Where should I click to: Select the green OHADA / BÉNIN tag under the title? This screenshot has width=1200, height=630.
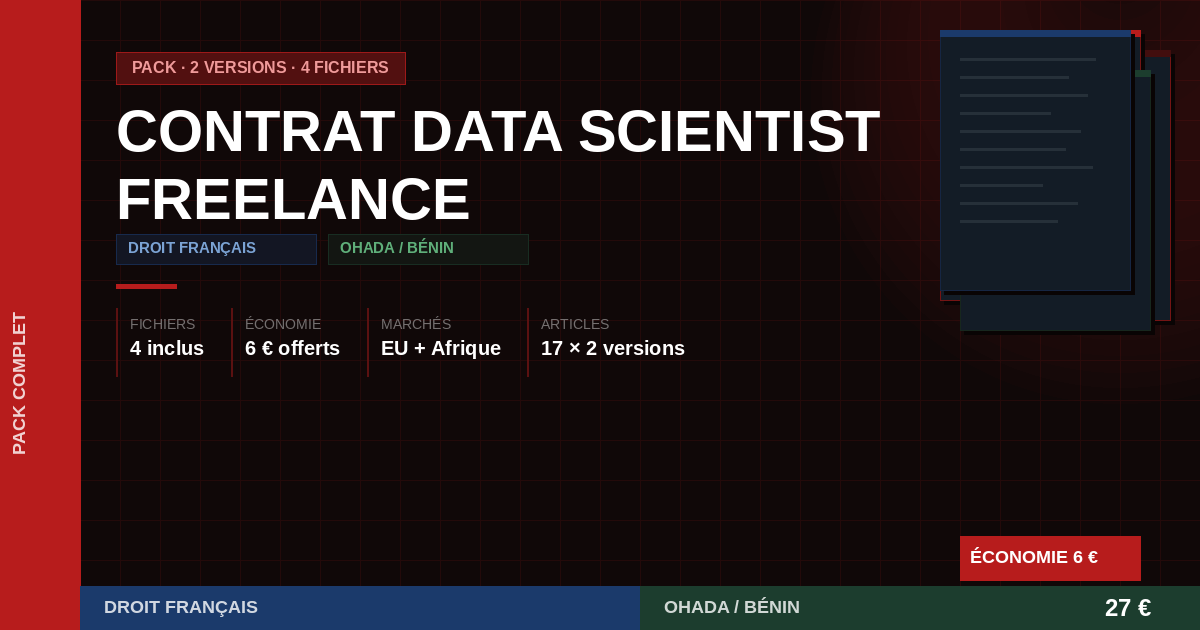pos(428,249)
